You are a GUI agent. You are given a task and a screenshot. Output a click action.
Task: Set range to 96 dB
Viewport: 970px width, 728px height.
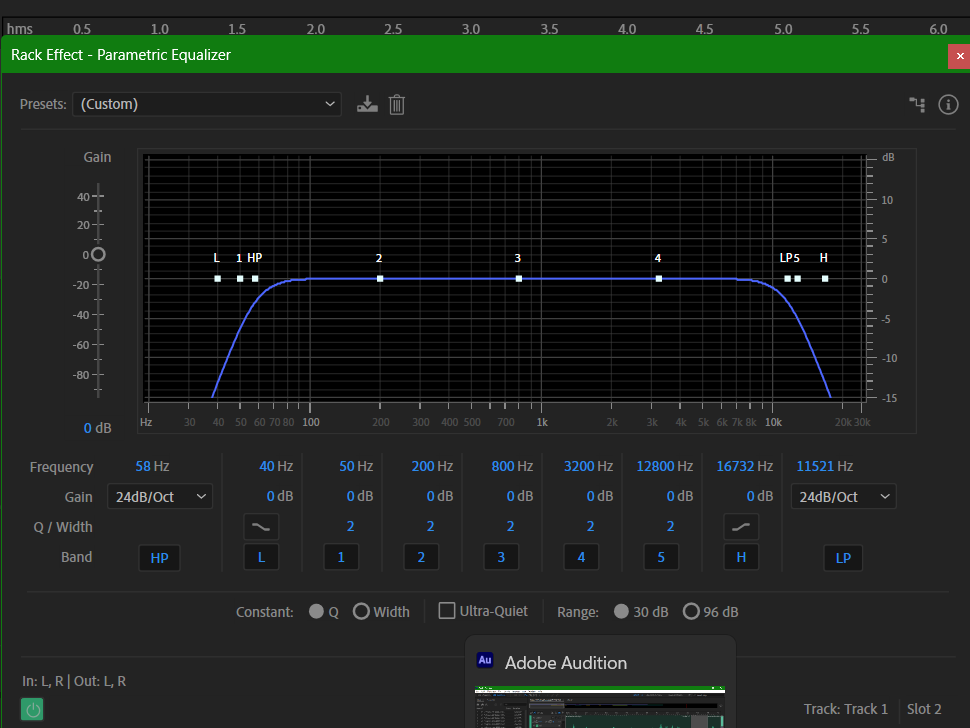691,612
